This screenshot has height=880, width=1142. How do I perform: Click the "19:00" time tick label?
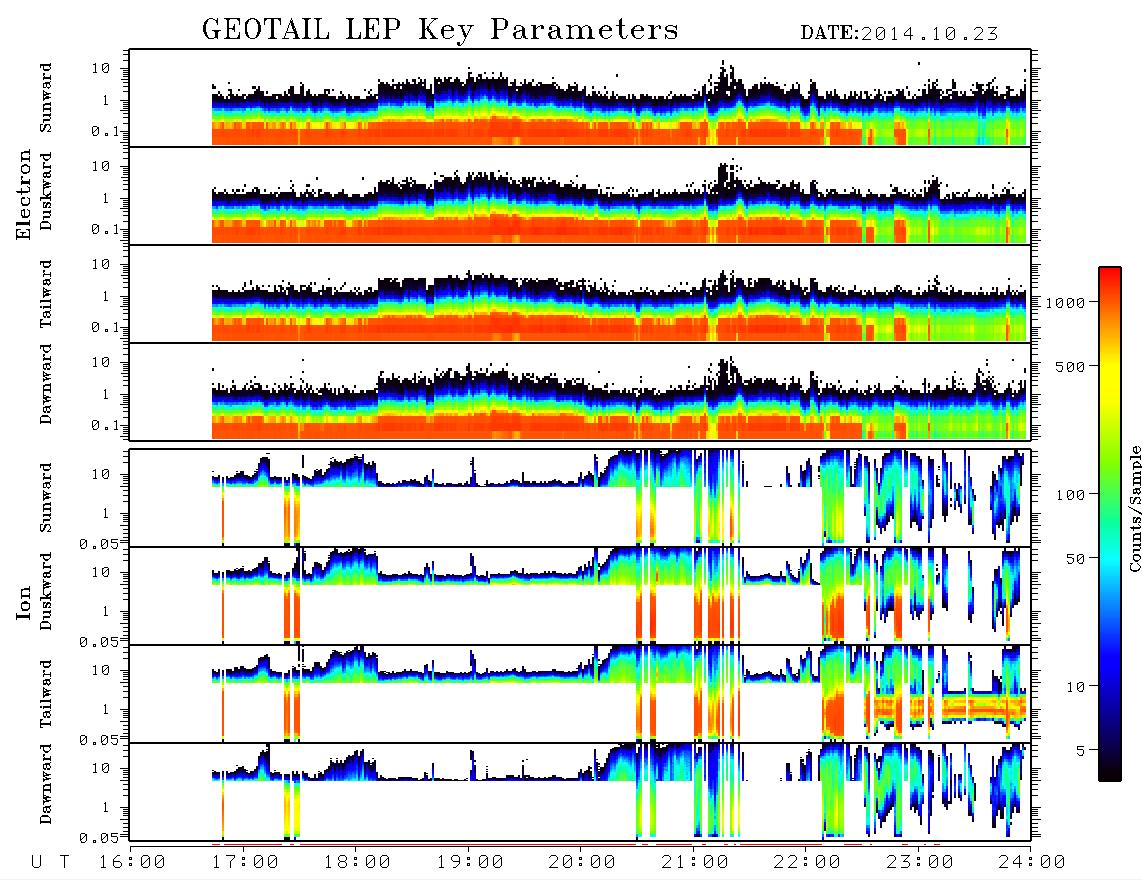point(470,863)
